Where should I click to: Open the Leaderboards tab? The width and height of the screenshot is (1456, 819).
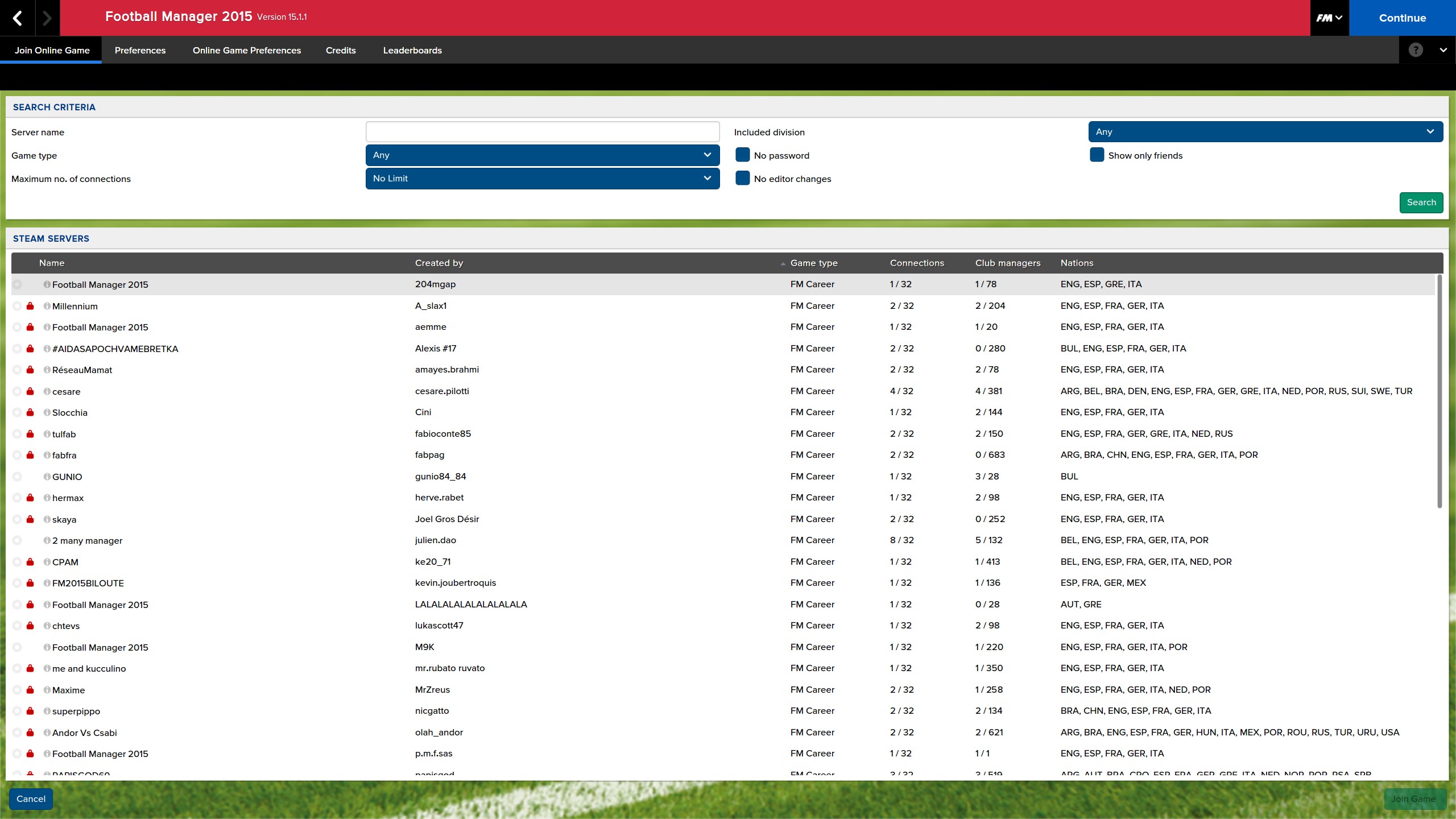[412, 50]
